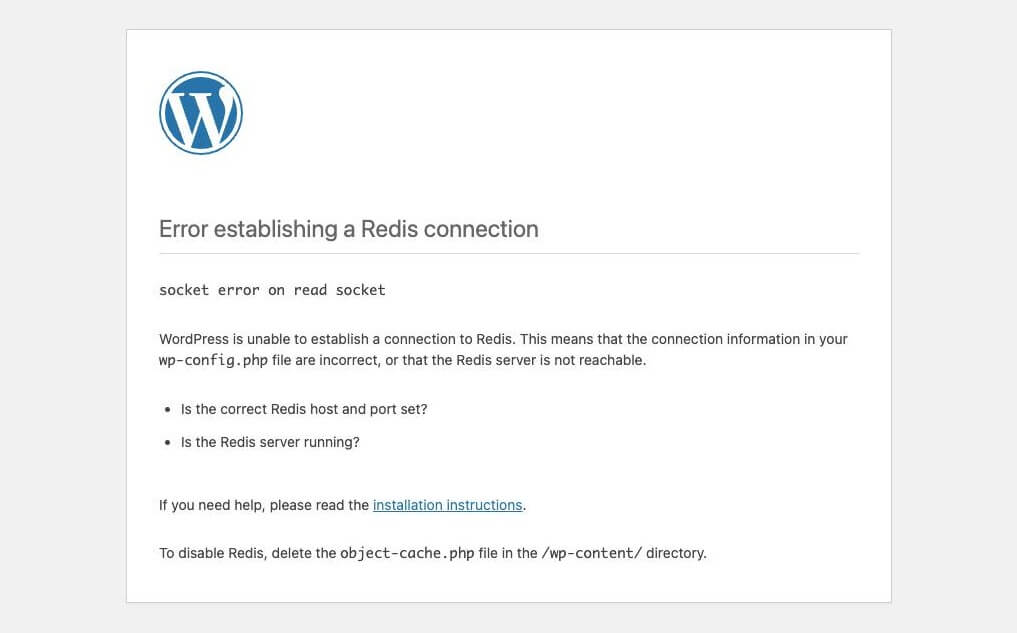Click the bullet before Redis host question
1017x633 pixels.
click(167, 410)
